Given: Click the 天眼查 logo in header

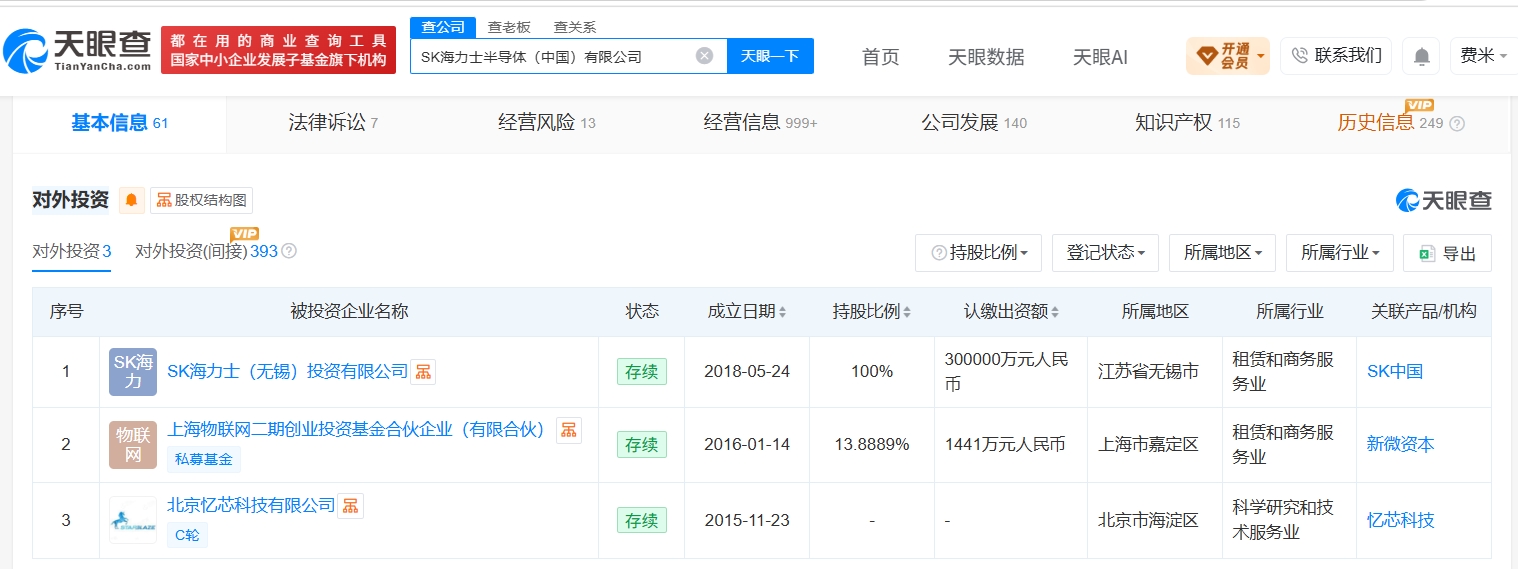Looking at the screenshot, I should tap(77, 50).
